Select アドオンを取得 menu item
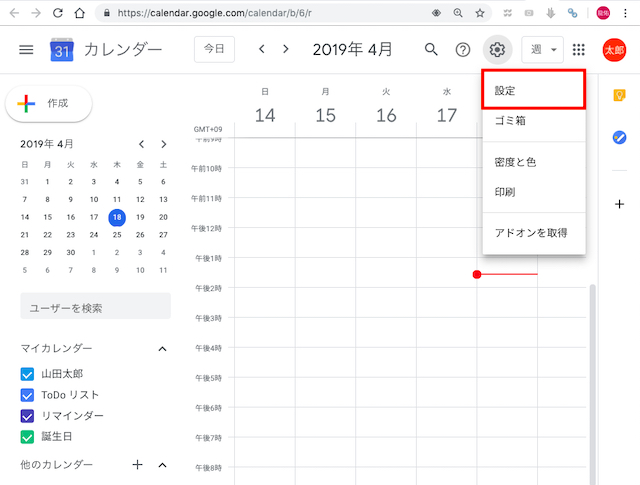The image size is (640, 485). click(534, 233)
